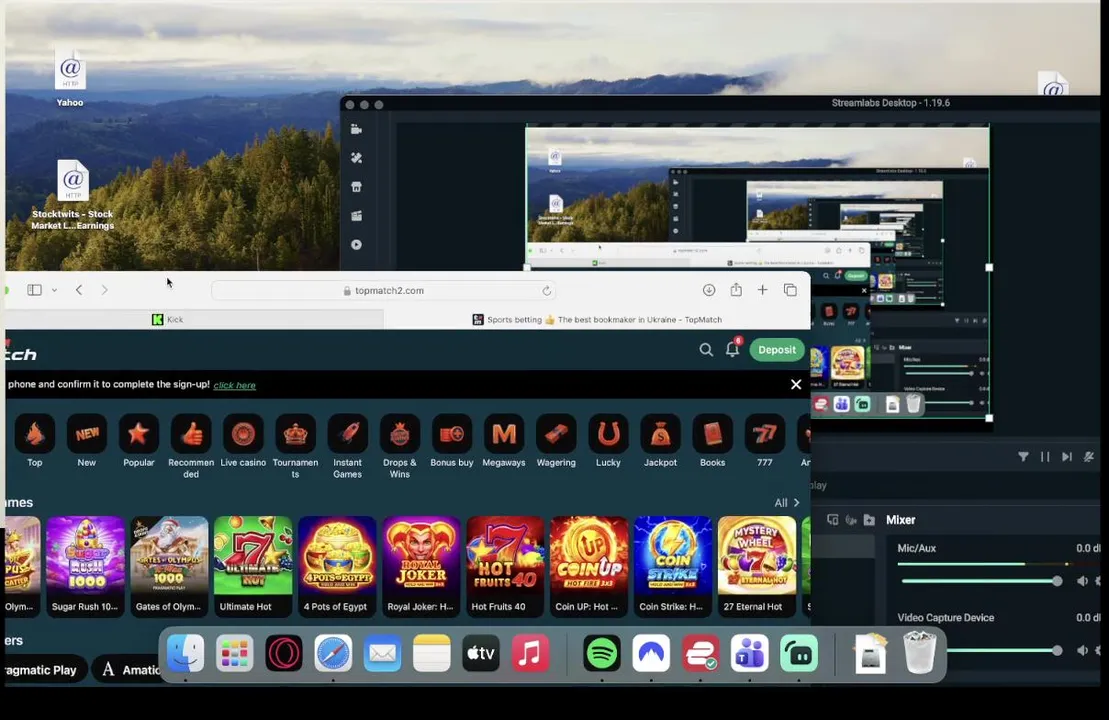Open the Live casino category
1109x720 pixels.
pyautogui.click(x=243, y=441)
